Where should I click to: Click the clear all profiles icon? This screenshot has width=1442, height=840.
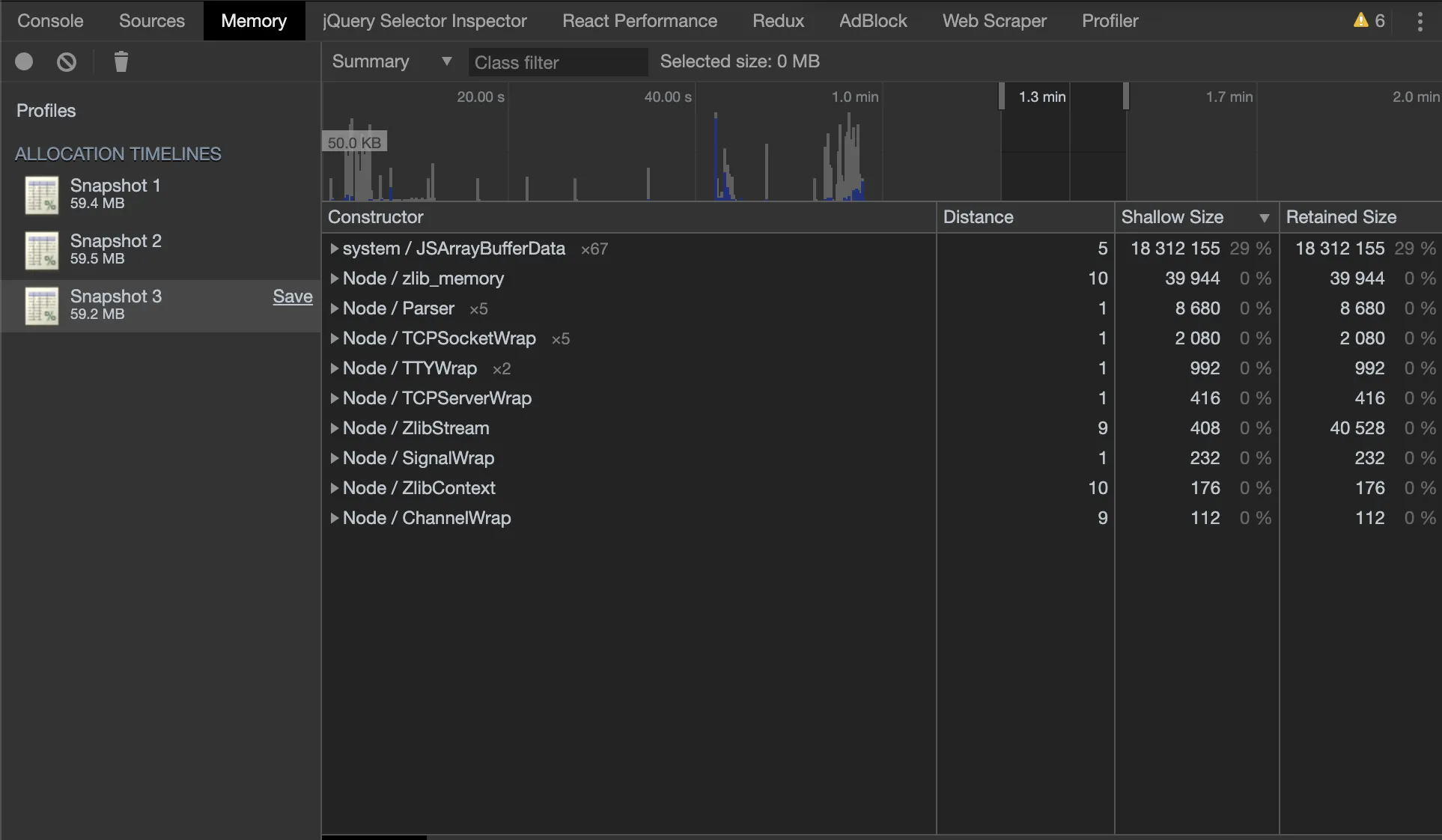[x=67, y=61]
